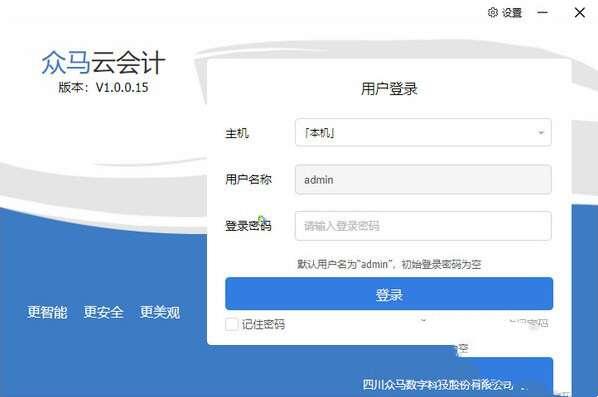This screenshot has height=397, width=598.
Task: Open the 设置 settings gear
Action: [x=505, y=13]
